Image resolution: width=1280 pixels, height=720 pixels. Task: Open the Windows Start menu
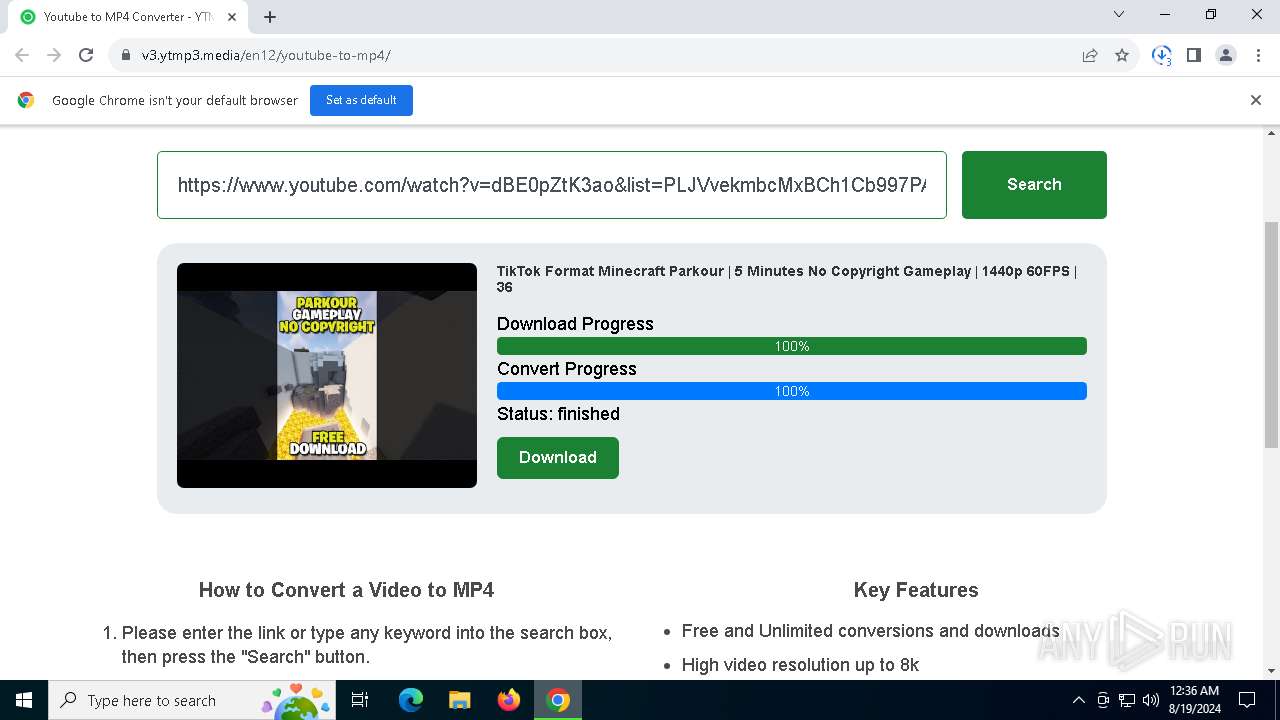pyautogui.click(x=24, y=700)
